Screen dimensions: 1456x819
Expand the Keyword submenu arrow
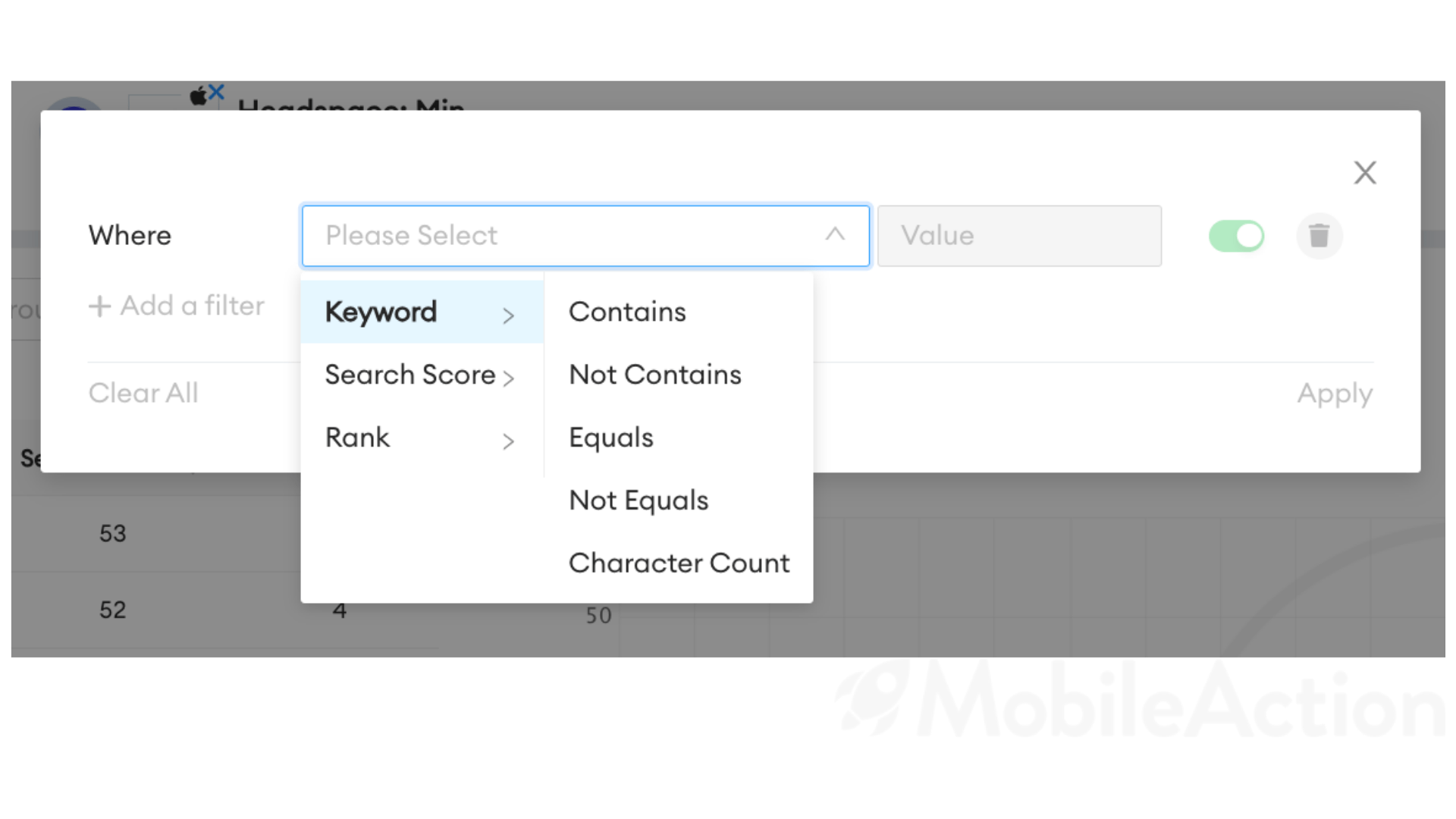coord(508,315)
